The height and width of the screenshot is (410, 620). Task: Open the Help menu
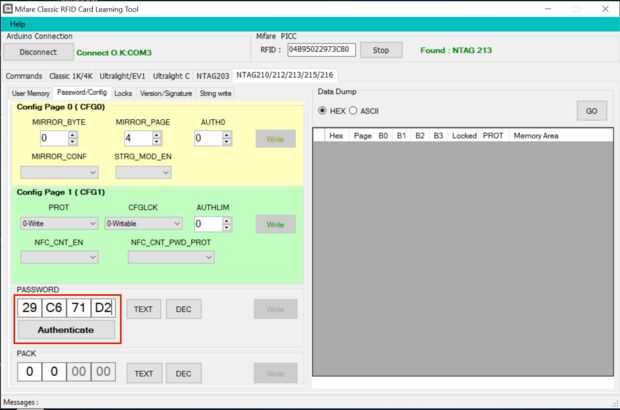17,25
